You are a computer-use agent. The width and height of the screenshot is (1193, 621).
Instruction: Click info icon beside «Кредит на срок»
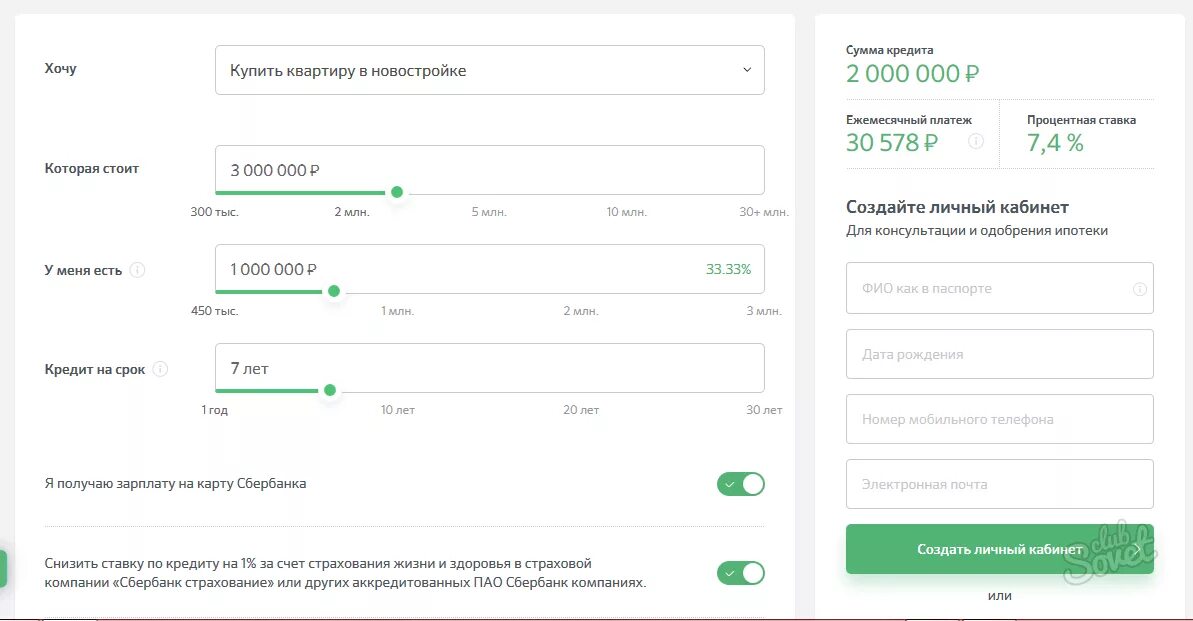coord(160,369)
